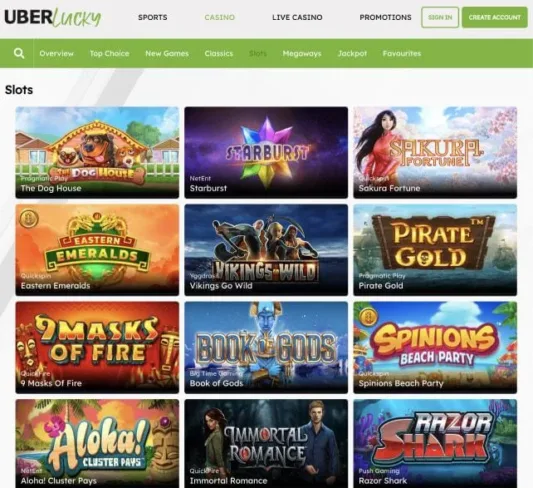The image size is (533, 488).
Task: Click the Create Account button
Action: (495, 17)
